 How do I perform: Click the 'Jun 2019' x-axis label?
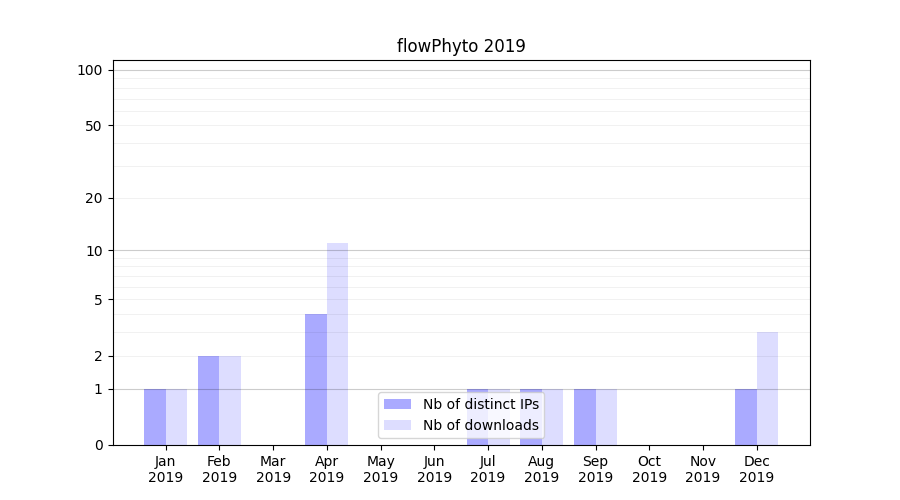pos(434,469)
